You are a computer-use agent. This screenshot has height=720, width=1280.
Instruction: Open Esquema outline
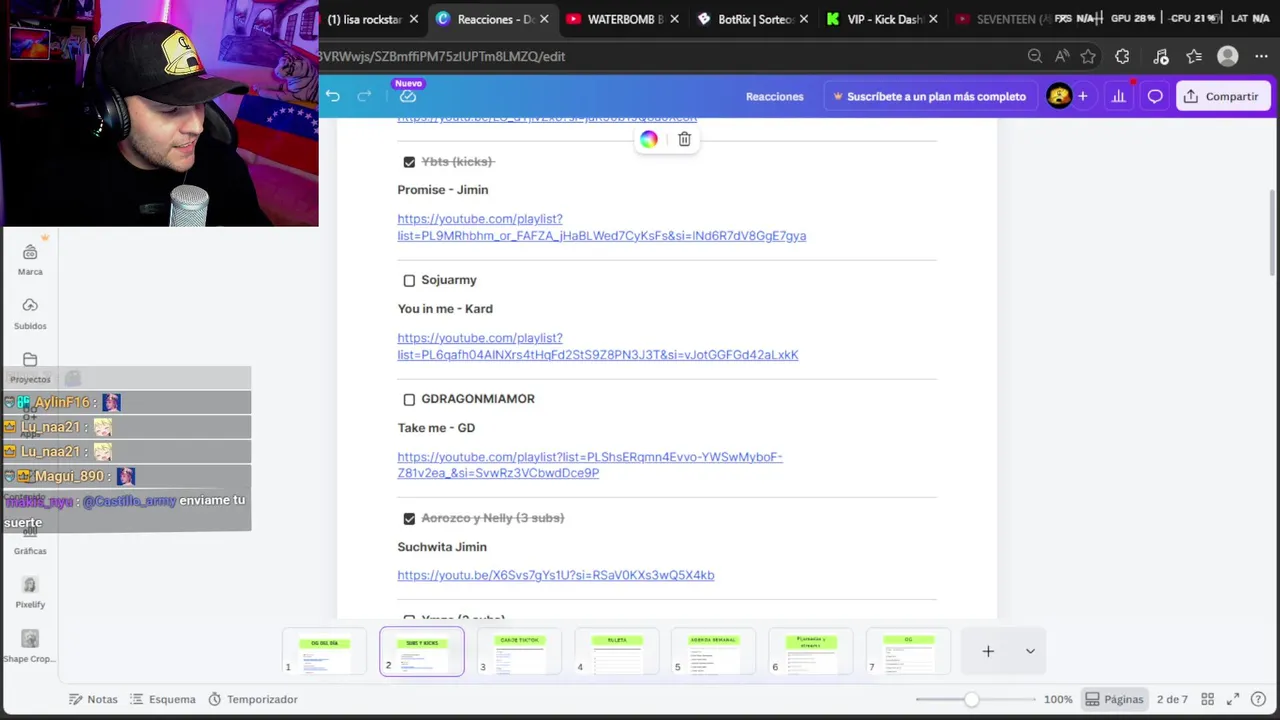(162, 699)
